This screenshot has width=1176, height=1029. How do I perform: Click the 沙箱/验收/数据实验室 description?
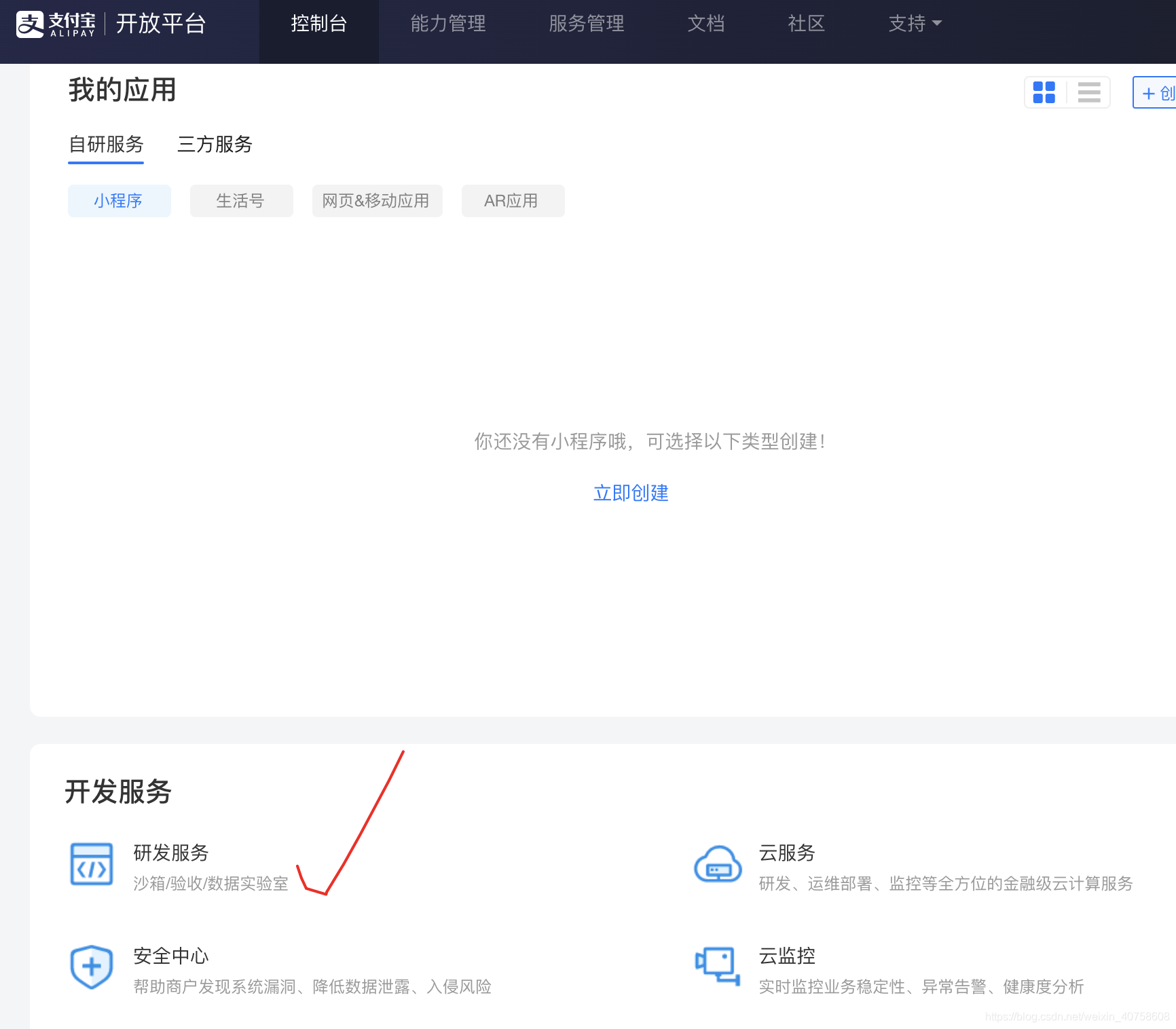pos(210,884)
